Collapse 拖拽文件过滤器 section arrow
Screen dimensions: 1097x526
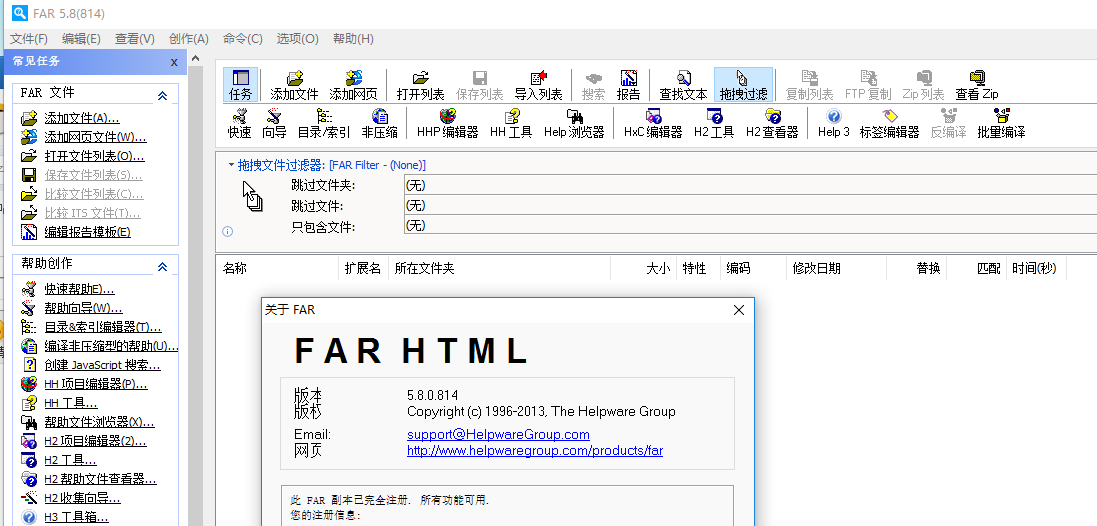[231, 165]
